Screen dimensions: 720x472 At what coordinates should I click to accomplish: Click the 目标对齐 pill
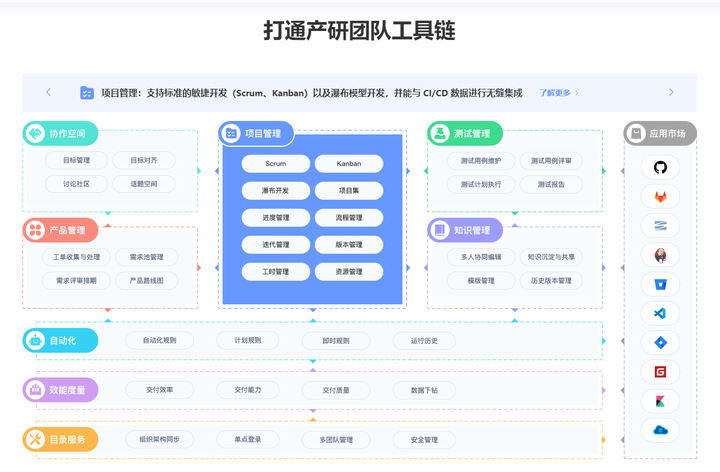click(144, 160)
